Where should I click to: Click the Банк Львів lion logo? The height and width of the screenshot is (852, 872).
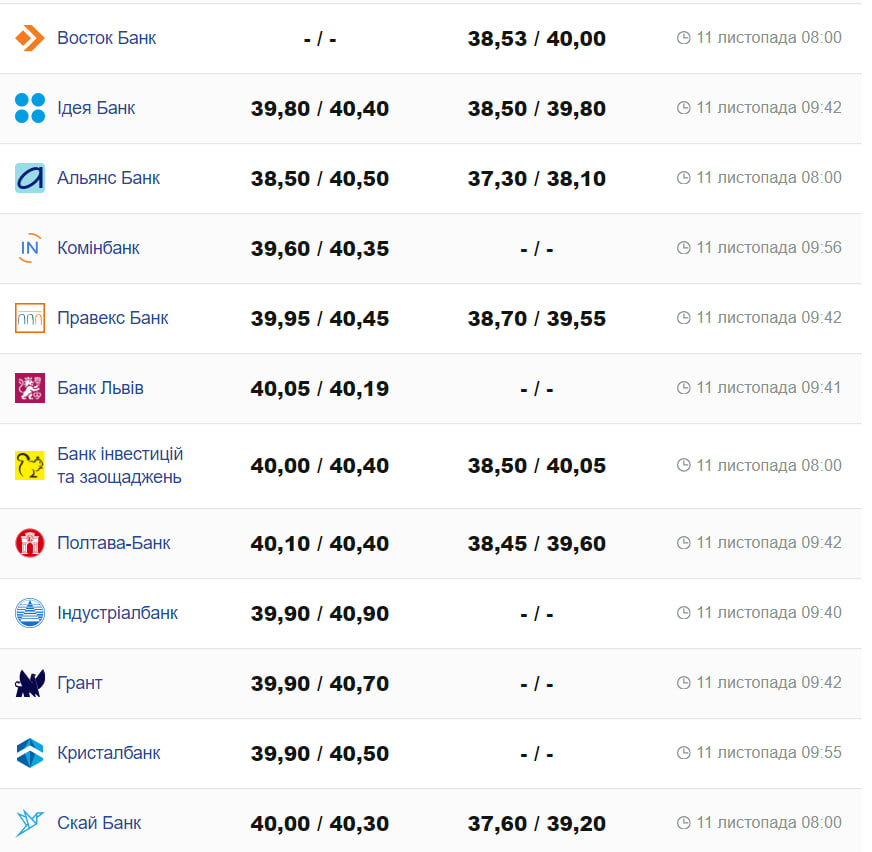point(30,388)
